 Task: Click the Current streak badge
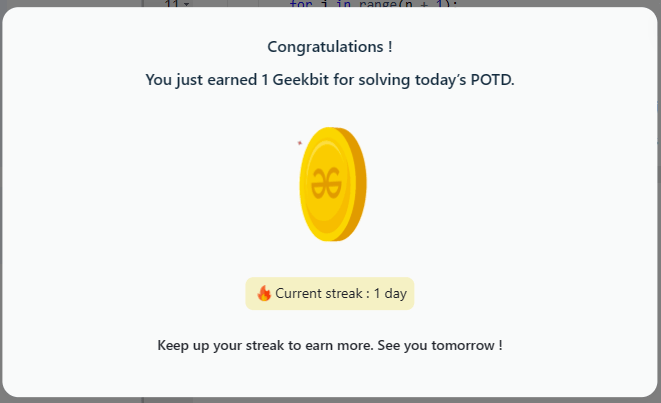click(330, 293)
